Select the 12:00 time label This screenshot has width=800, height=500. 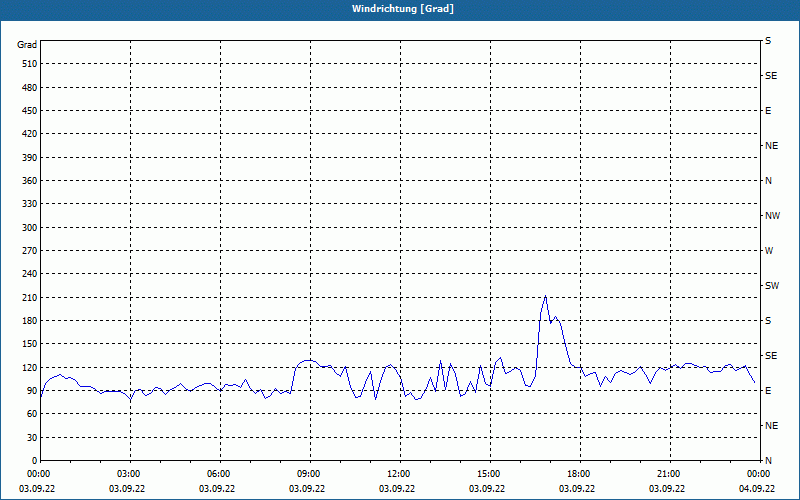400,474
